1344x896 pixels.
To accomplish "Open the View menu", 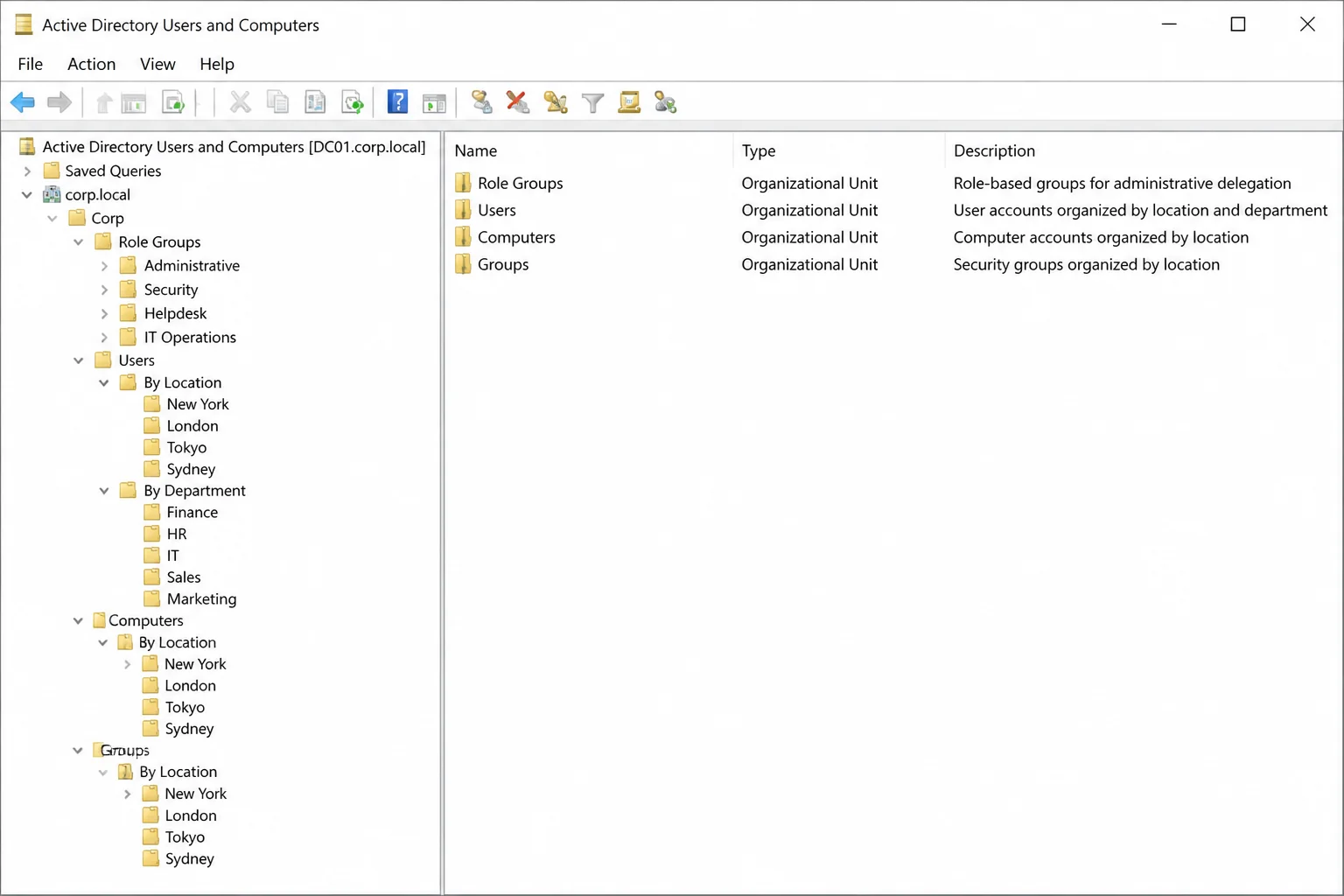I will click(x=157, y=64).
